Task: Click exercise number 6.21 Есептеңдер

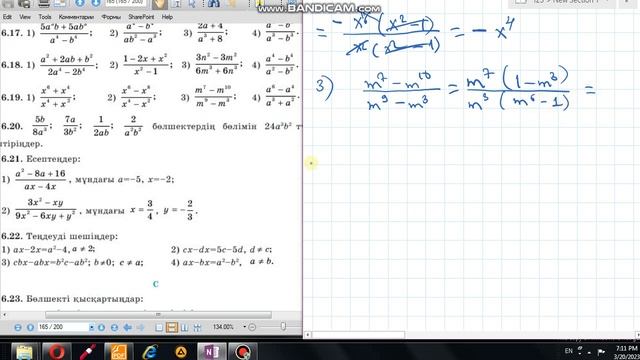Action: [41, 159]
